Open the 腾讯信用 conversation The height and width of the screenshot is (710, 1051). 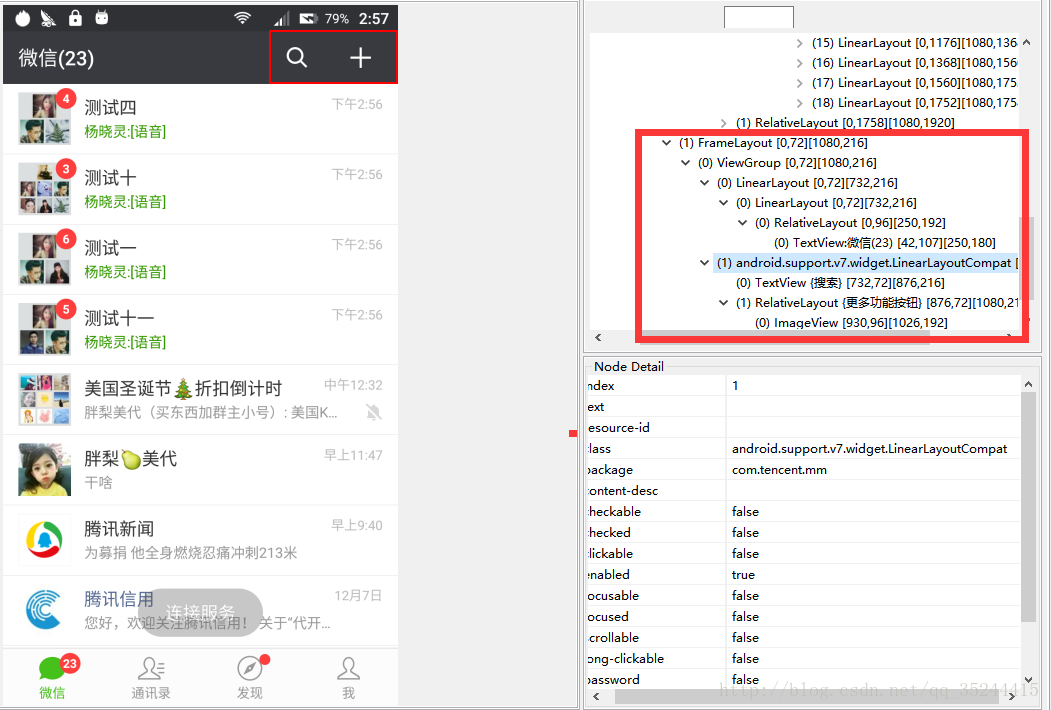pyautogui.click(x=200, y=610)
